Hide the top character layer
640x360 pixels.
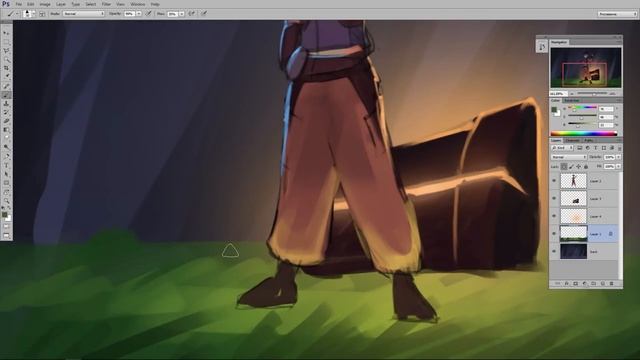coord(554,180)
